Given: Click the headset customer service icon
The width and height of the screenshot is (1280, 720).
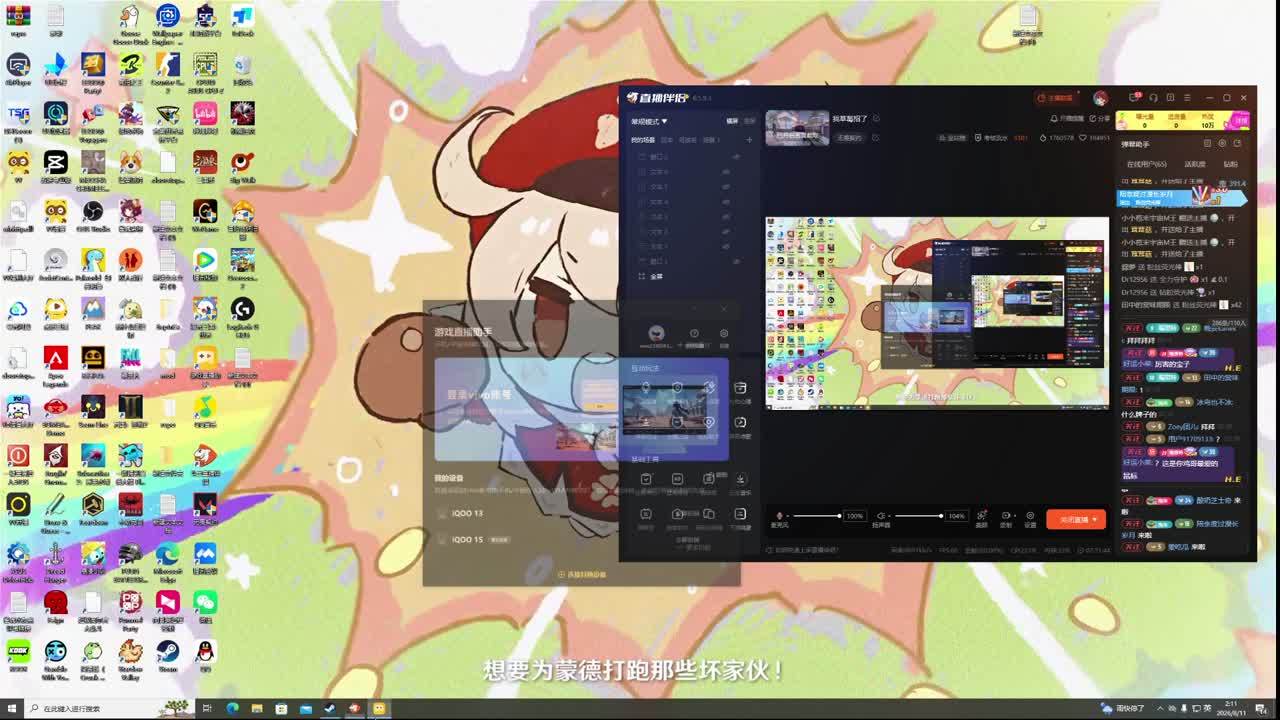Looking at the screenshot, I should (1153, 98).
